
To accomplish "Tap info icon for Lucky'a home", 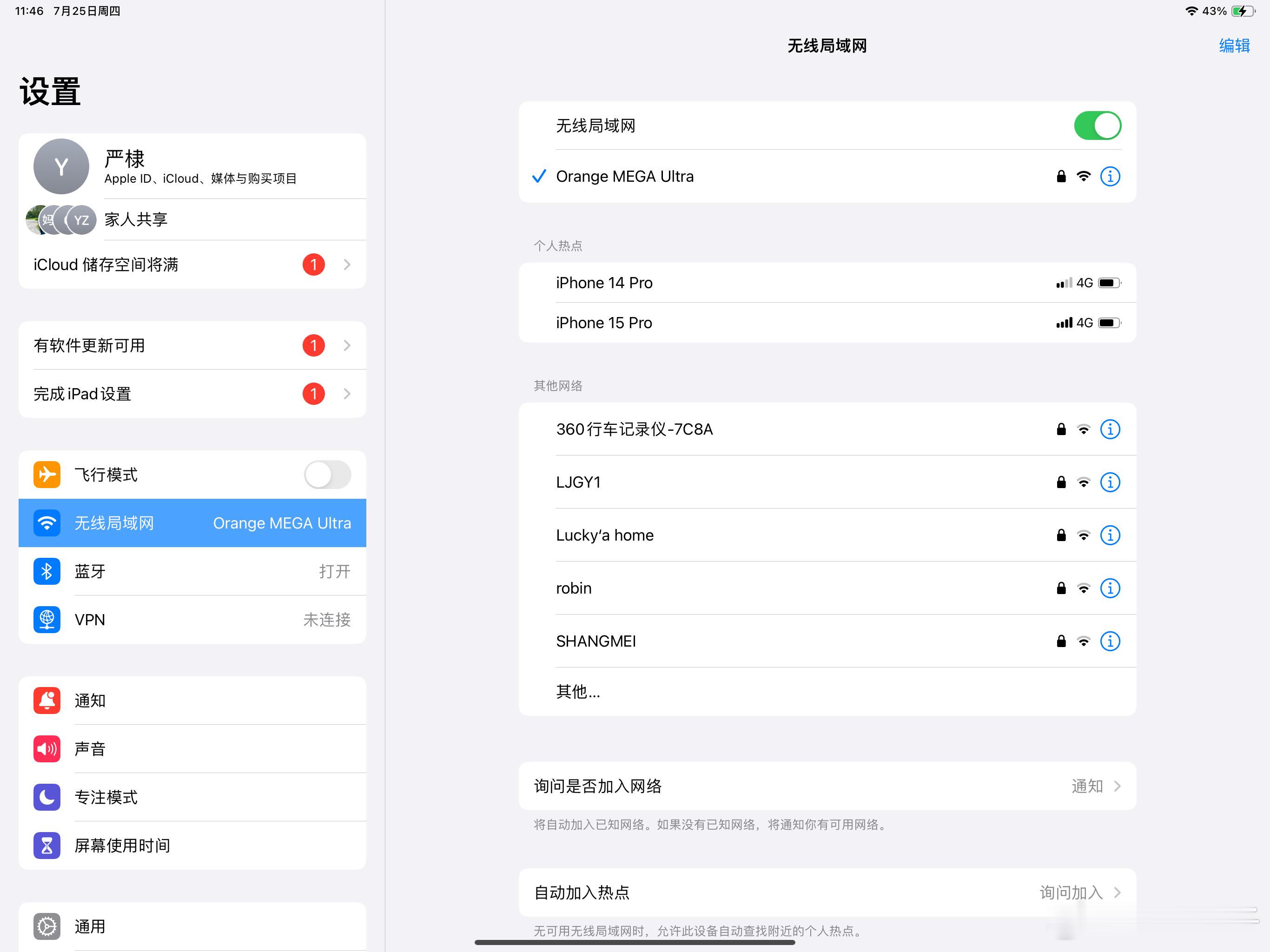I will point(1109,535).
